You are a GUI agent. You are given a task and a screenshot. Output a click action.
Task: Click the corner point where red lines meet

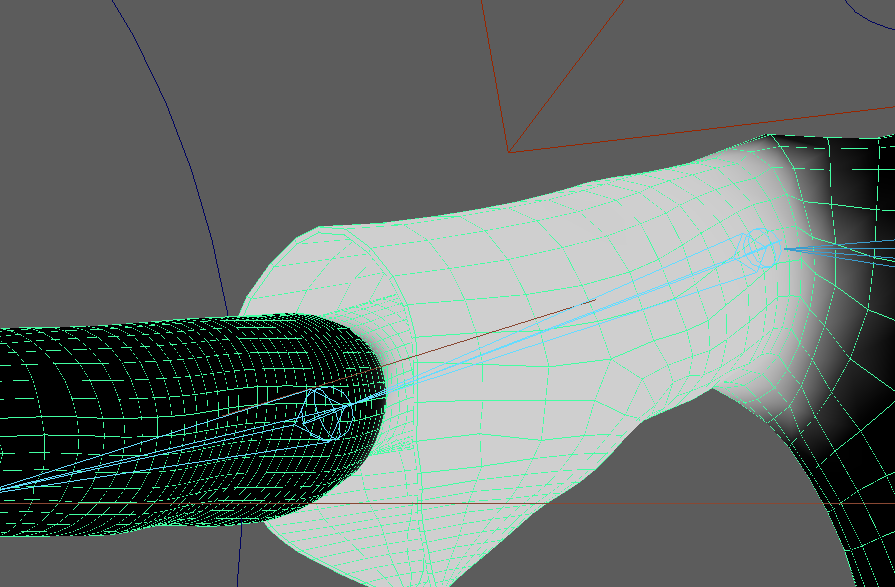[508, 152]
